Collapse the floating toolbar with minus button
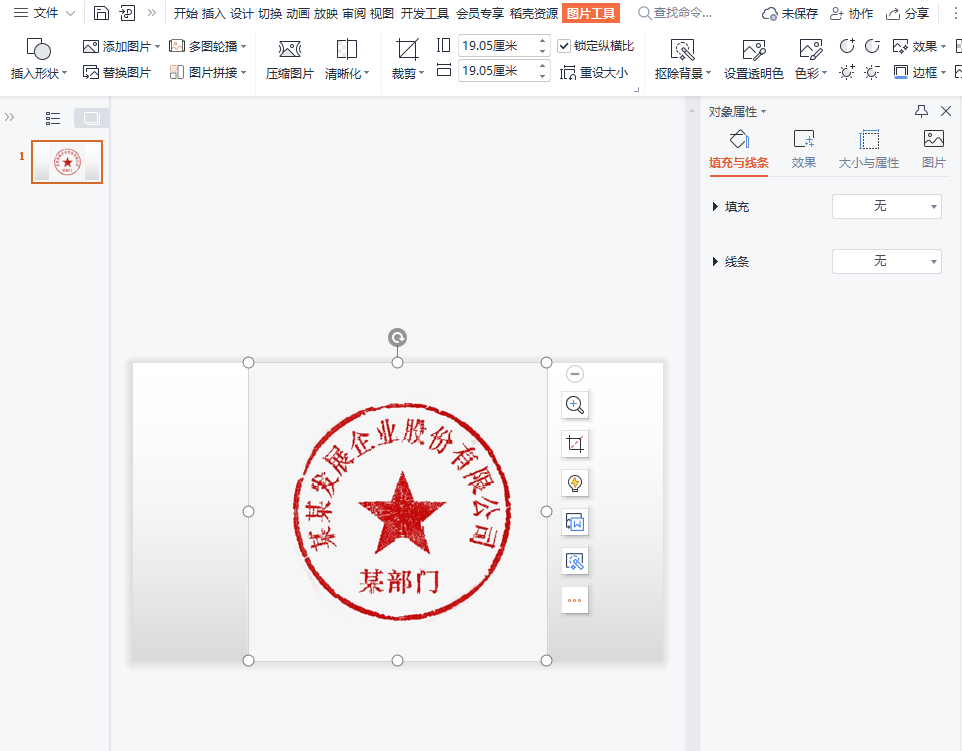 click(574, 373)
